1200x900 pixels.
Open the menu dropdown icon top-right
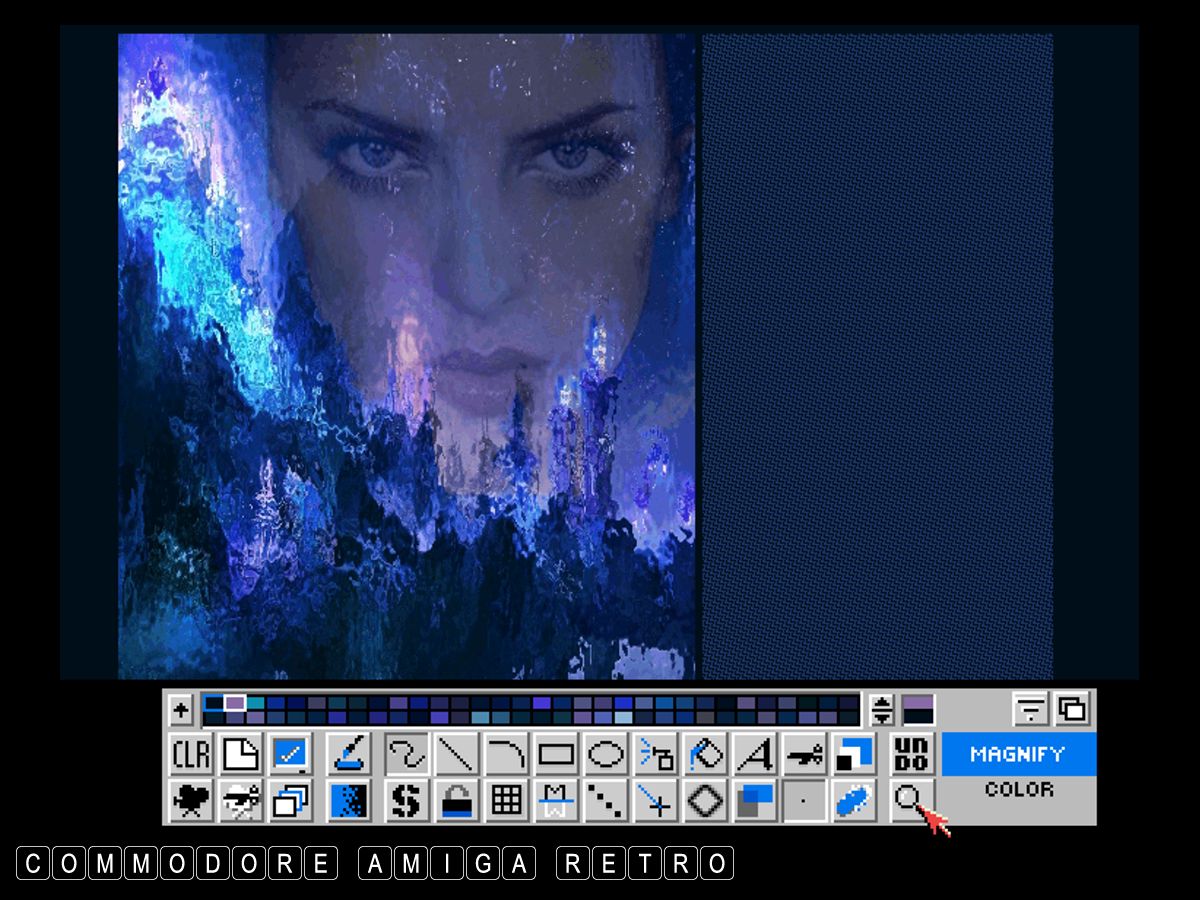coord(1030,709)
